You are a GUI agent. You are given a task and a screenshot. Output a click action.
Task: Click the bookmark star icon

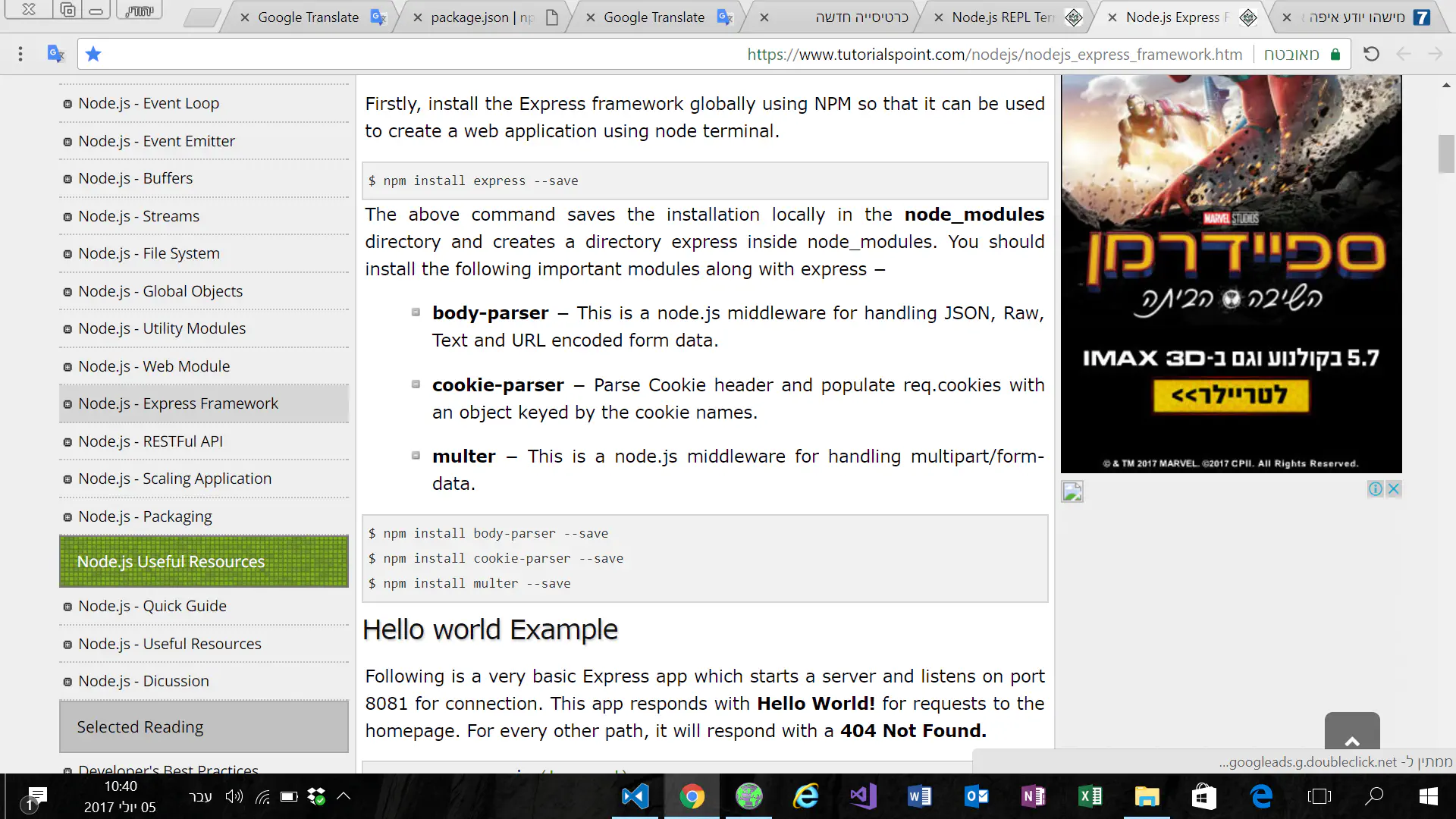tap(93, 54)
